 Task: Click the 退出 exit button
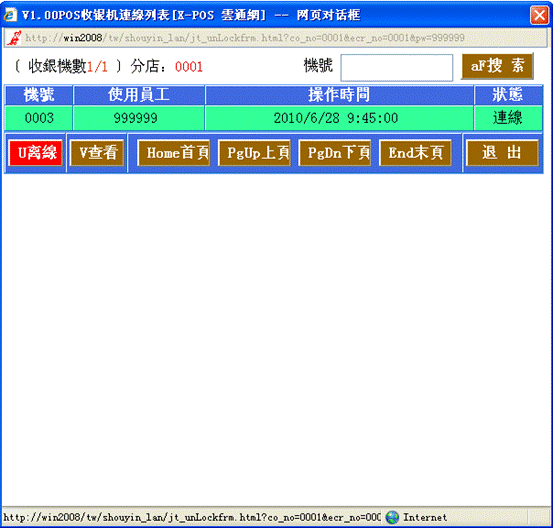click(502, 153)
